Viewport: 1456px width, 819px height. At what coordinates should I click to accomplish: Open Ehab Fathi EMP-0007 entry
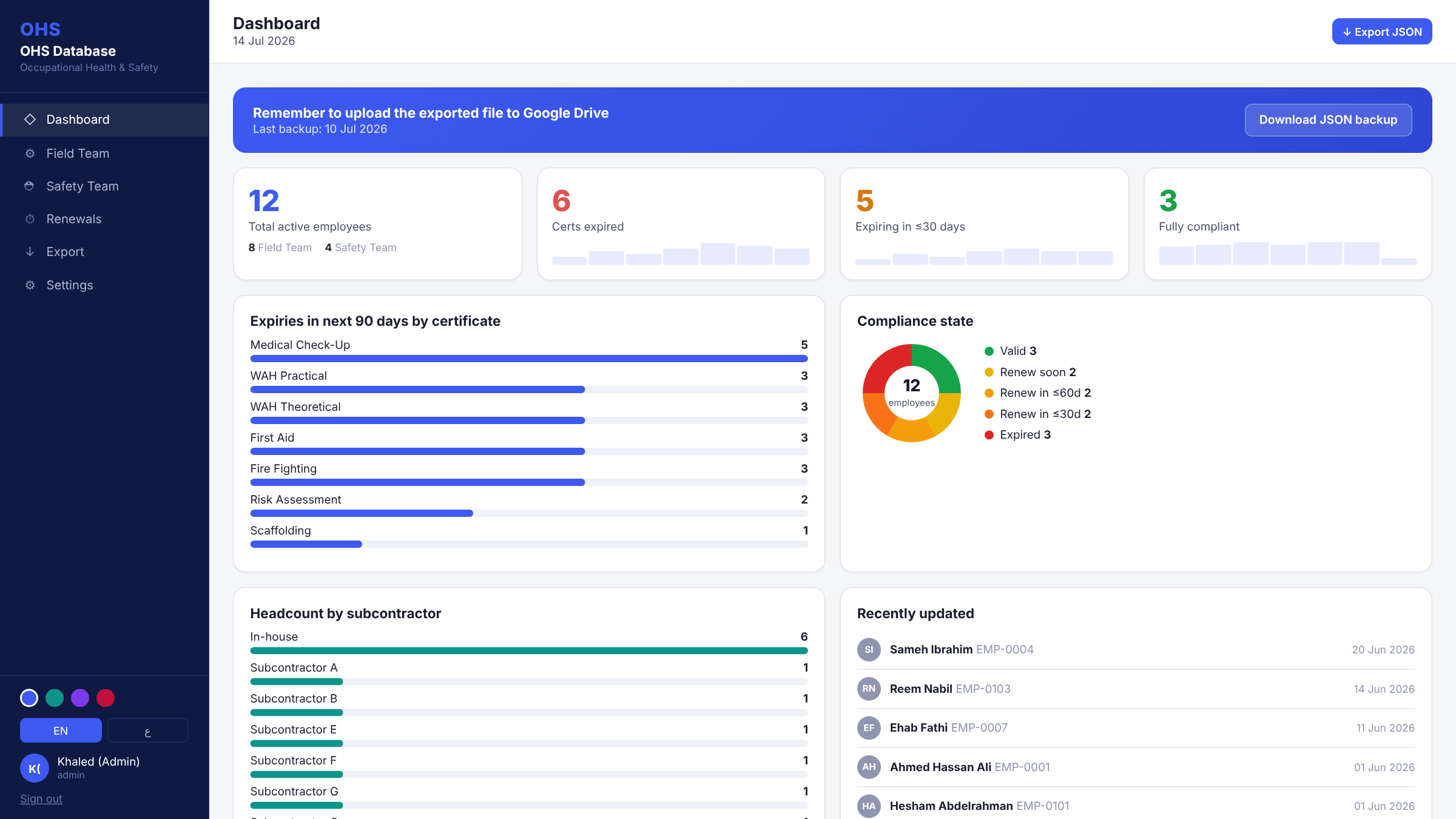pyautogui.click(x=1136, y=728)
